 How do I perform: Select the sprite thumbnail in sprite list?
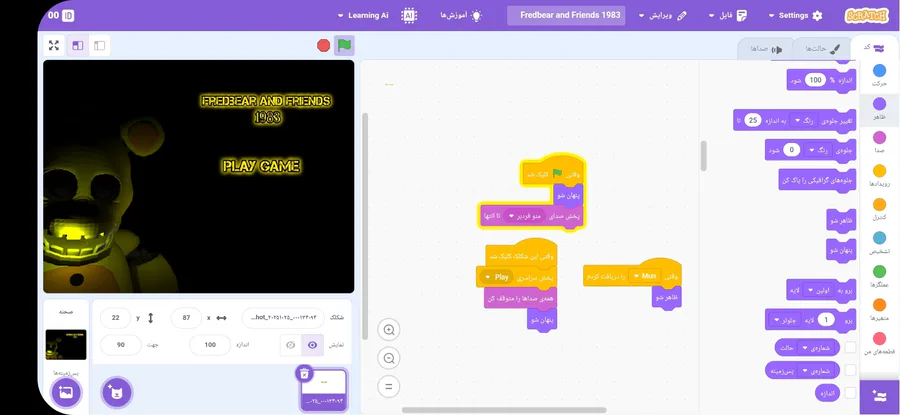324,390
